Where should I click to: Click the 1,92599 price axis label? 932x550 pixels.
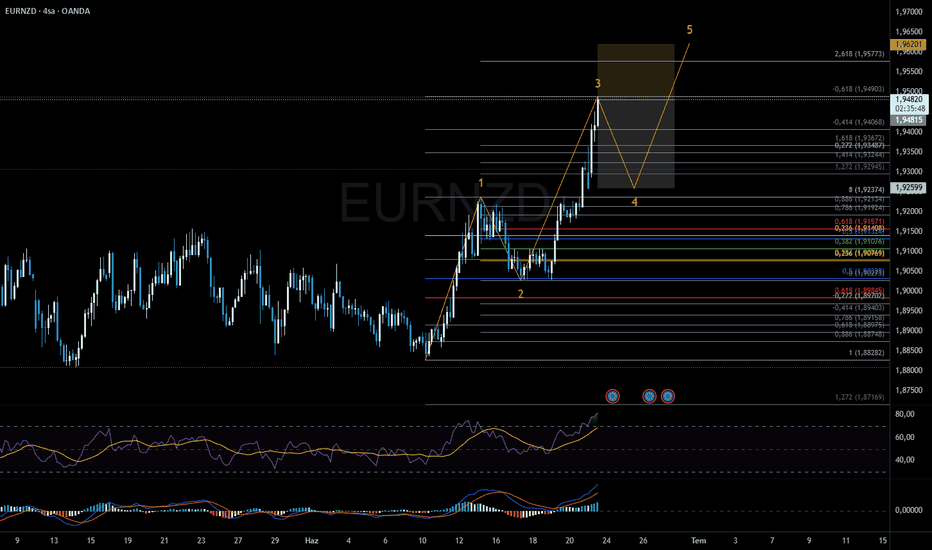(908, 188)
